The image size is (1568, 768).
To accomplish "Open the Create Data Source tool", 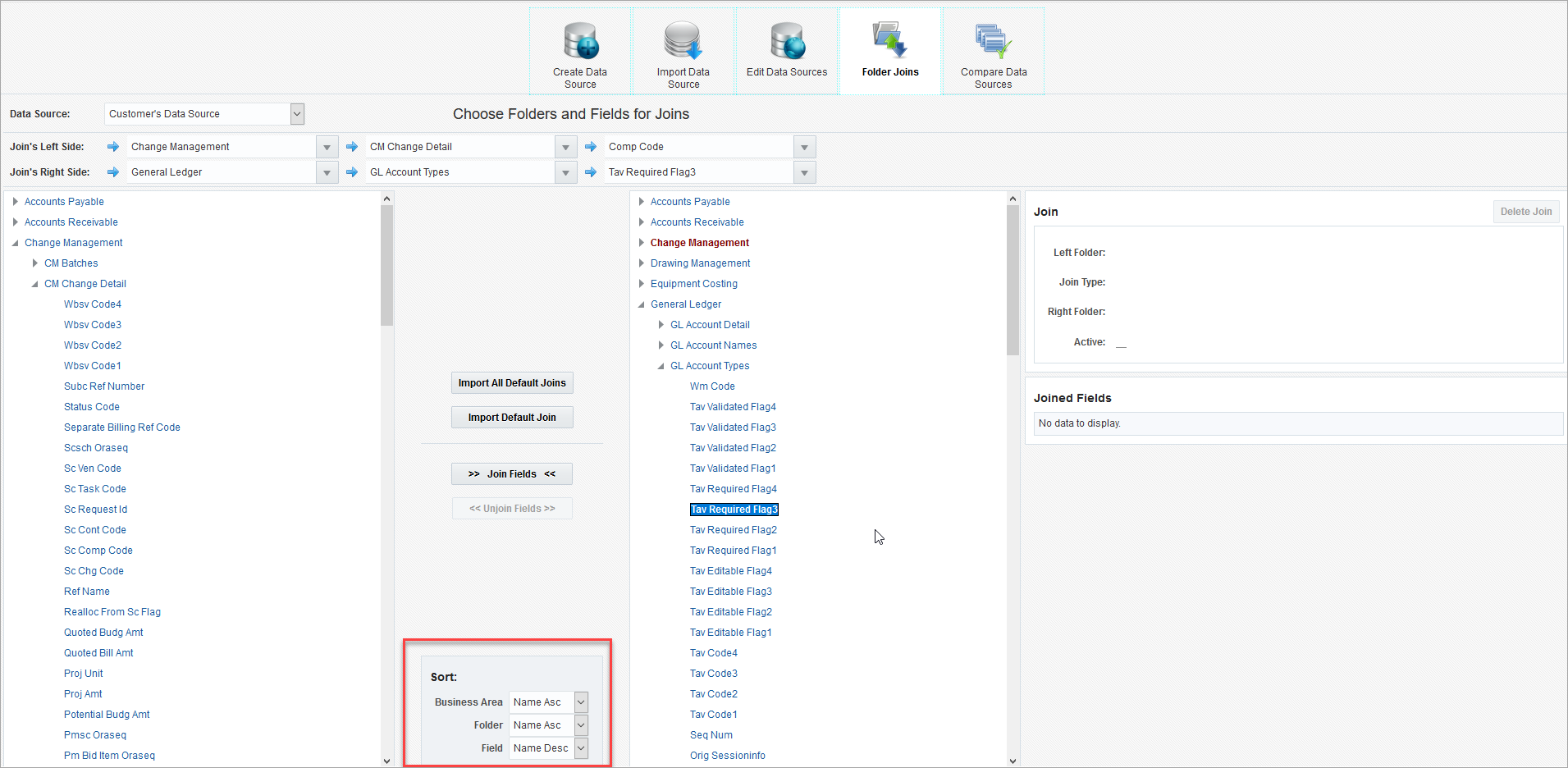I will point(580,51).
